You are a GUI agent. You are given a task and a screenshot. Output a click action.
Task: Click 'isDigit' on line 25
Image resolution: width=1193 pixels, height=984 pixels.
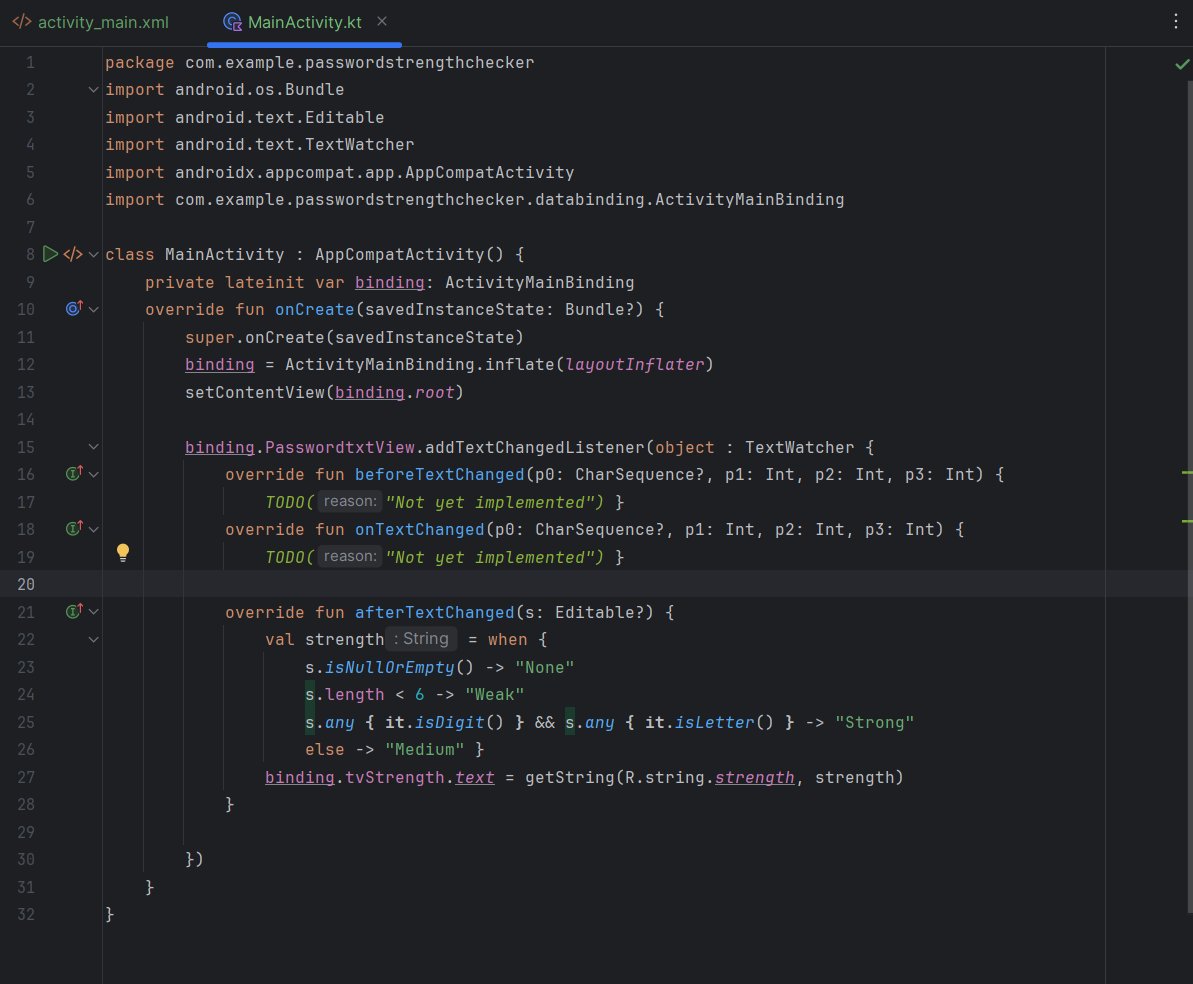(449, 722)
